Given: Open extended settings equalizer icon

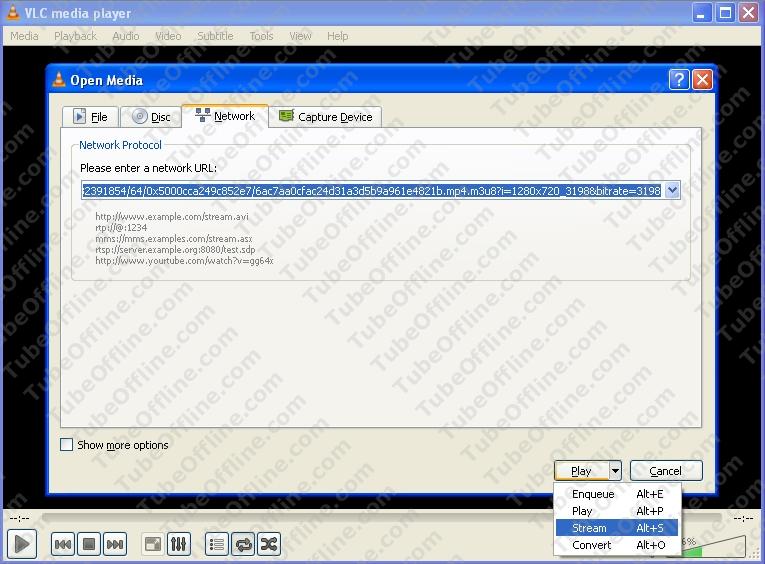Looking at the screenshot, I should pos(179,544).
